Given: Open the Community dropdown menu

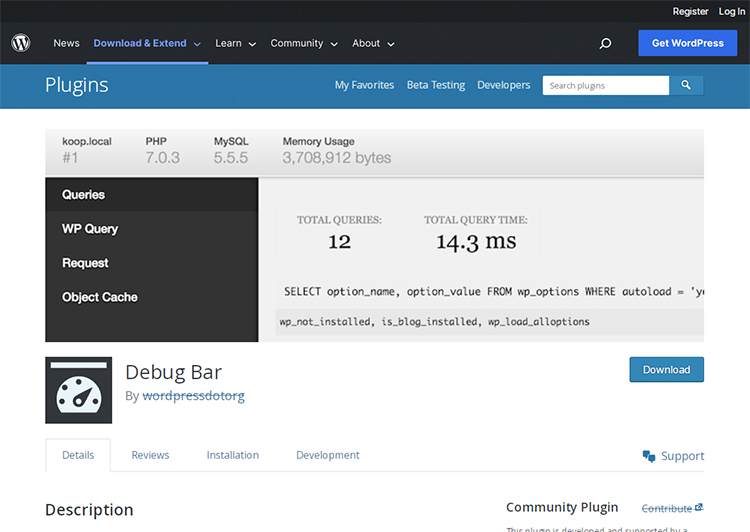Looking at the screenshot, I should click(303, 44).
